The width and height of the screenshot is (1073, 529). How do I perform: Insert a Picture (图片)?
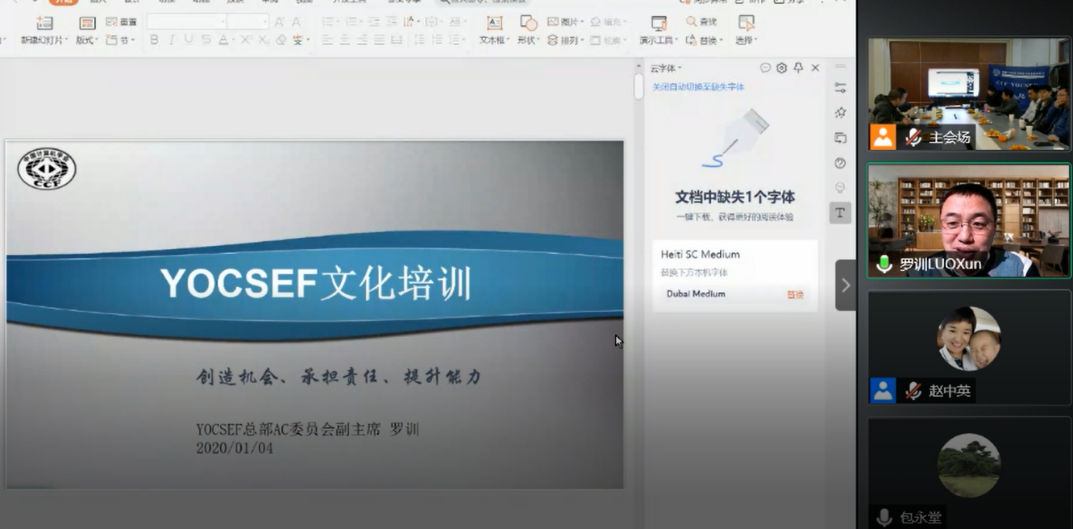[x=564, y=22]
